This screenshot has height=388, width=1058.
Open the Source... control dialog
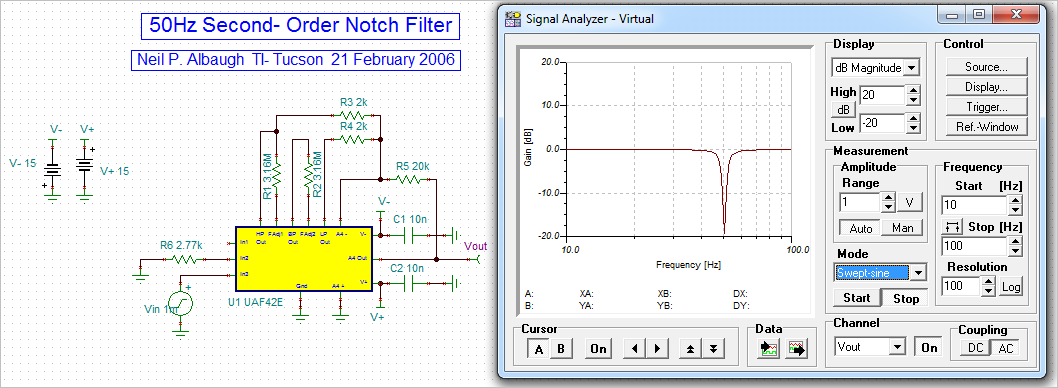pyautogui.click(x=986, y=67)
